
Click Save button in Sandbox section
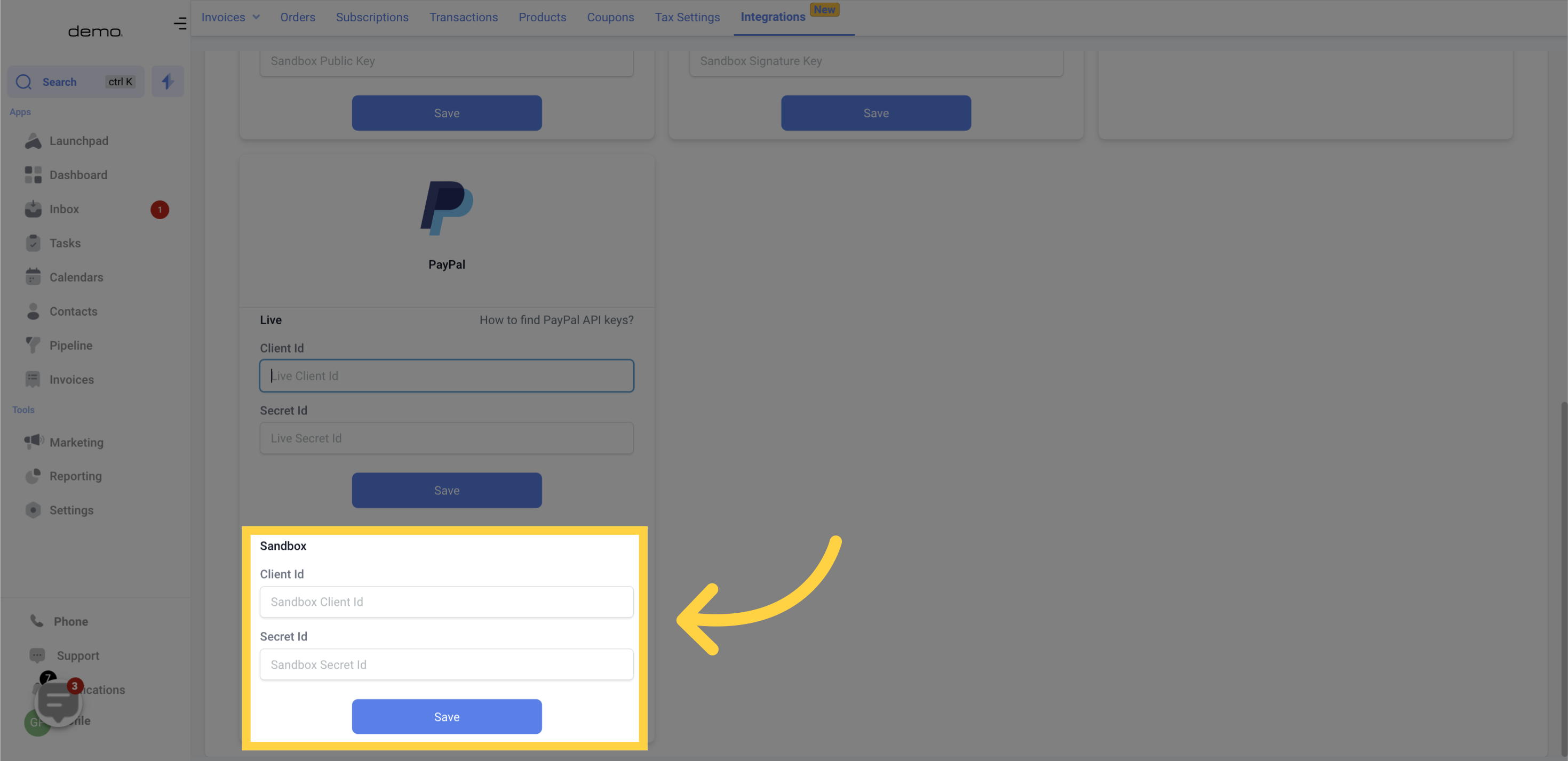(x=446, y=716)
